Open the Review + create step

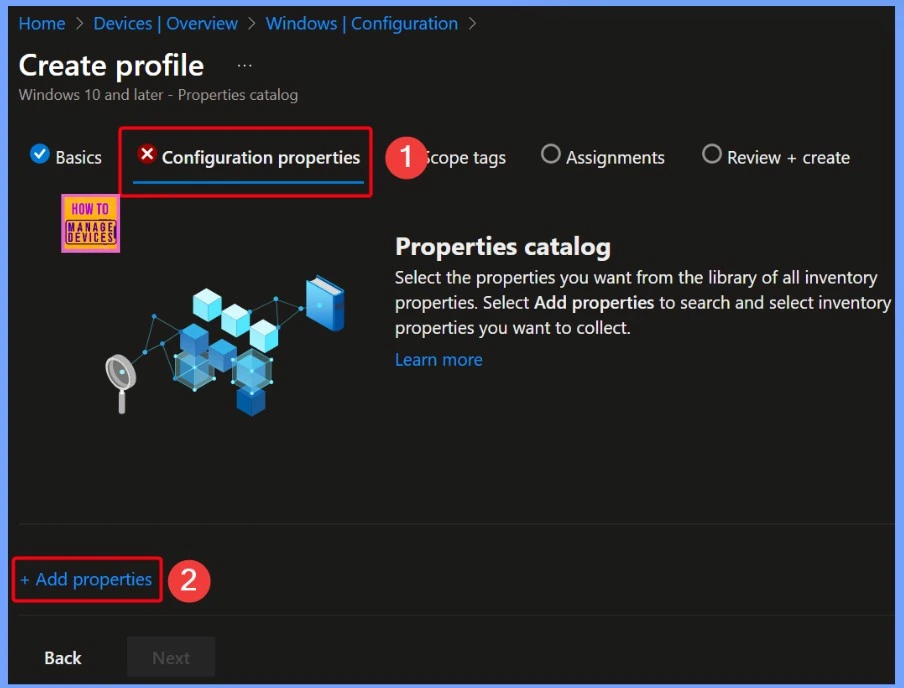(x=776, y=157)
